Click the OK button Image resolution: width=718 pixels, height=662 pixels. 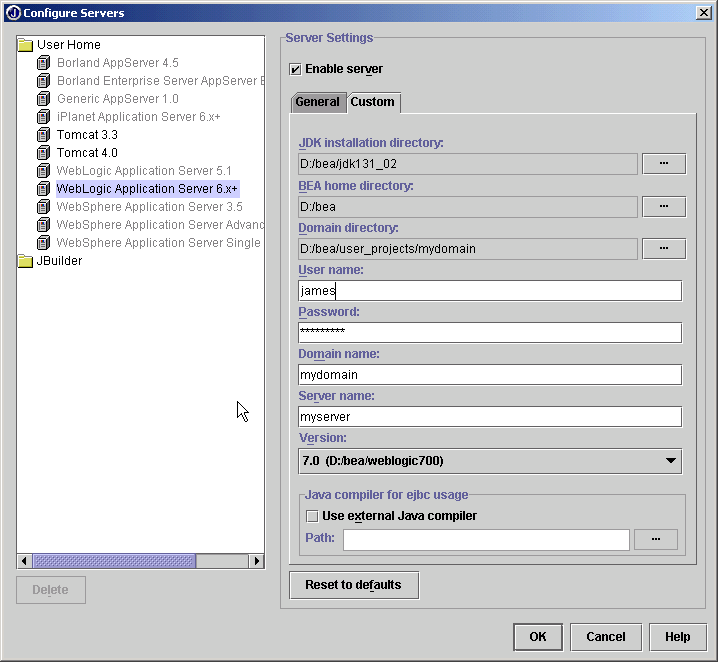click(538, 637)
